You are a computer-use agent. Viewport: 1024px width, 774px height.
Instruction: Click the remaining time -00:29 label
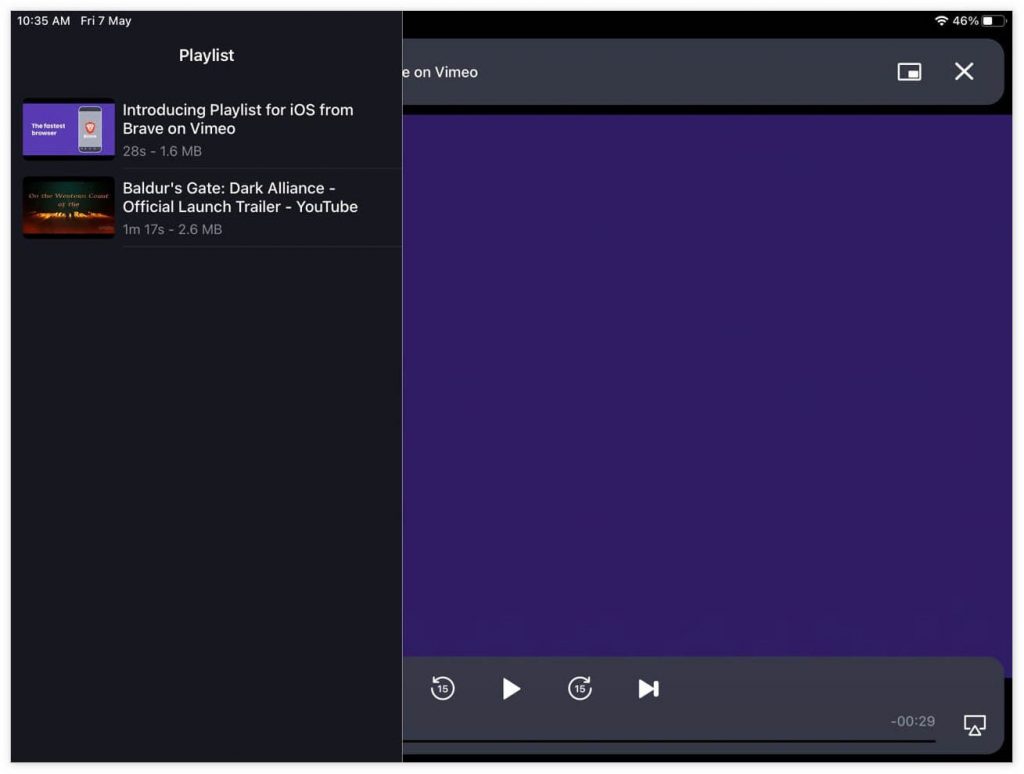point(912,721)
